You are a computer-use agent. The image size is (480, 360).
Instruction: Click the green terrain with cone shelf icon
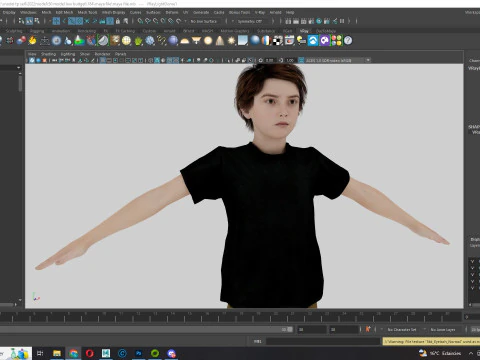[79, 41]
